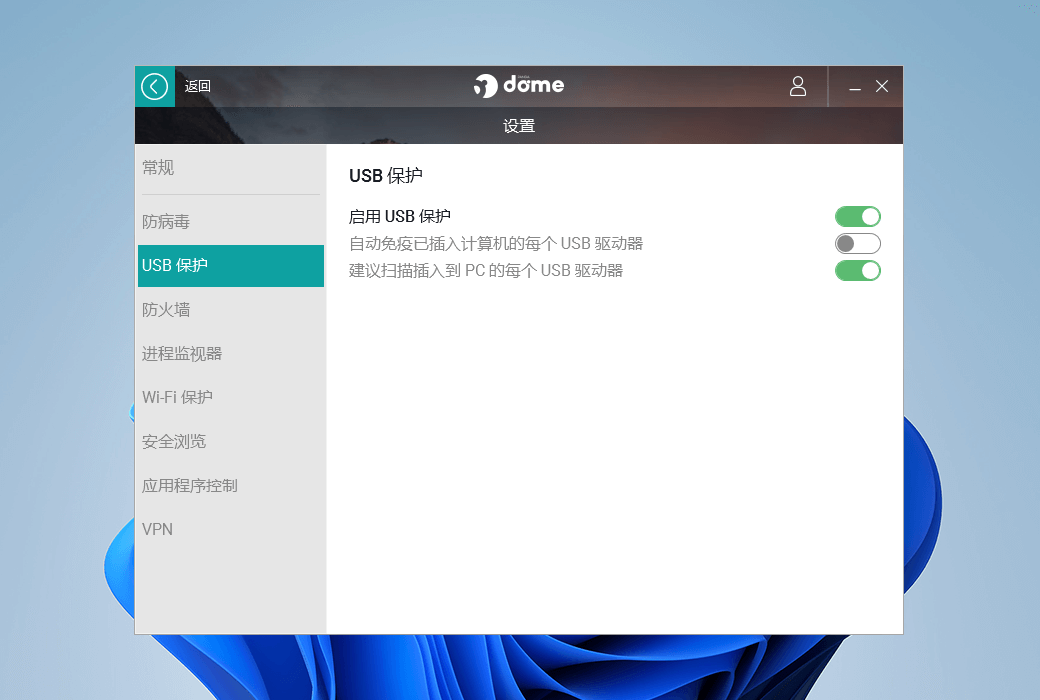This screenshot has height=700, width=1040.
Task: Switch to 应用程序控制 section
Action: coord(190,486)
